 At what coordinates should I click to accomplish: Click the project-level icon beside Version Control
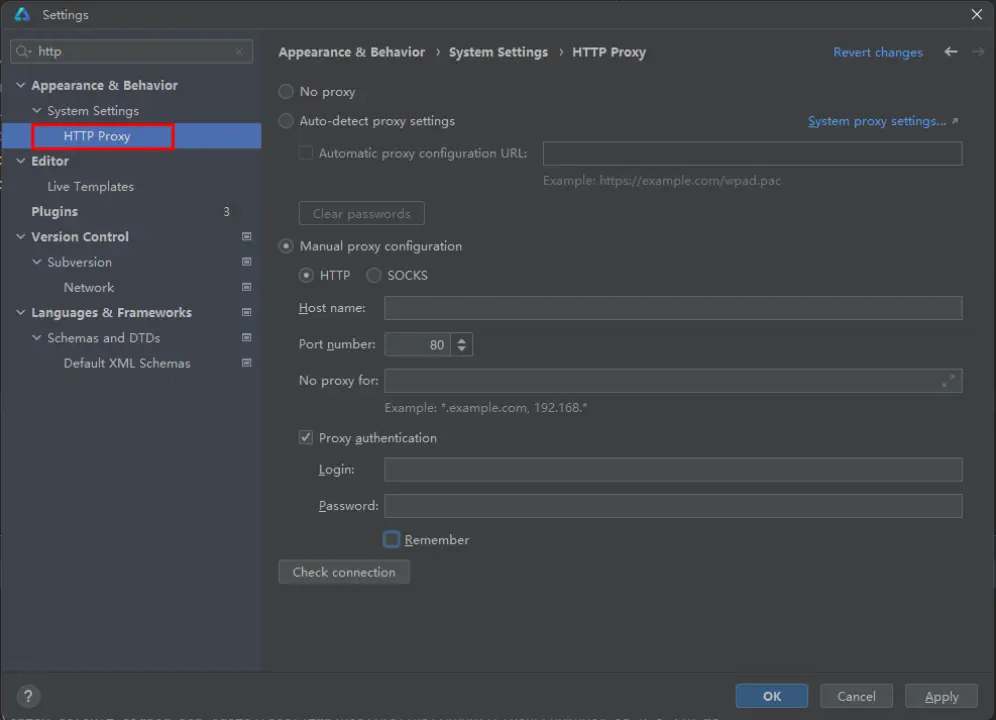point(246,237)
